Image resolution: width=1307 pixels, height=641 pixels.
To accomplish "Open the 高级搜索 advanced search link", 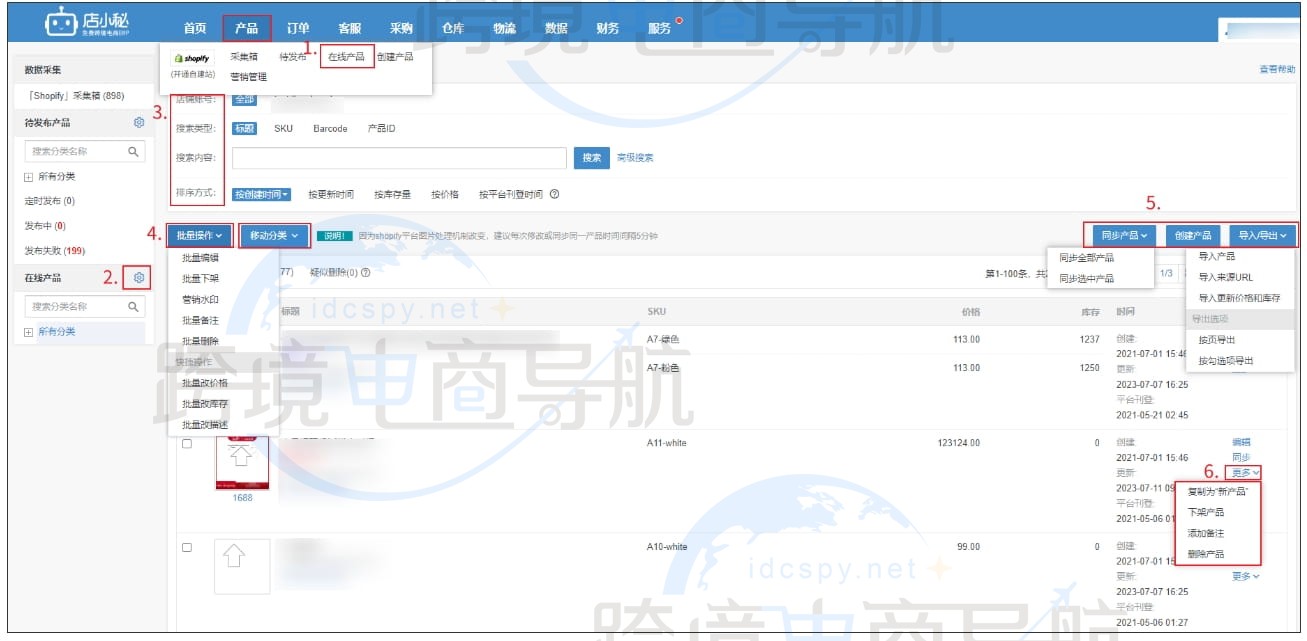I will pos(636,158).
